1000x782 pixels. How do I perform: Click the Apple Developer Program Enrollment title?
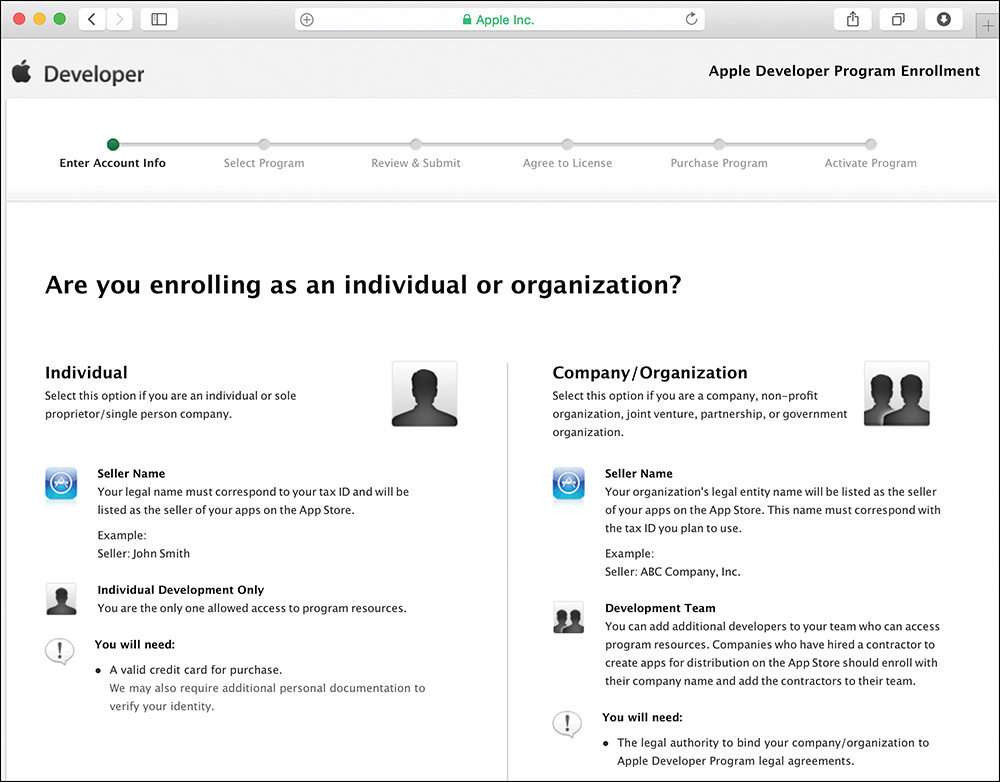pyautogui.click(x=844, y=71)
